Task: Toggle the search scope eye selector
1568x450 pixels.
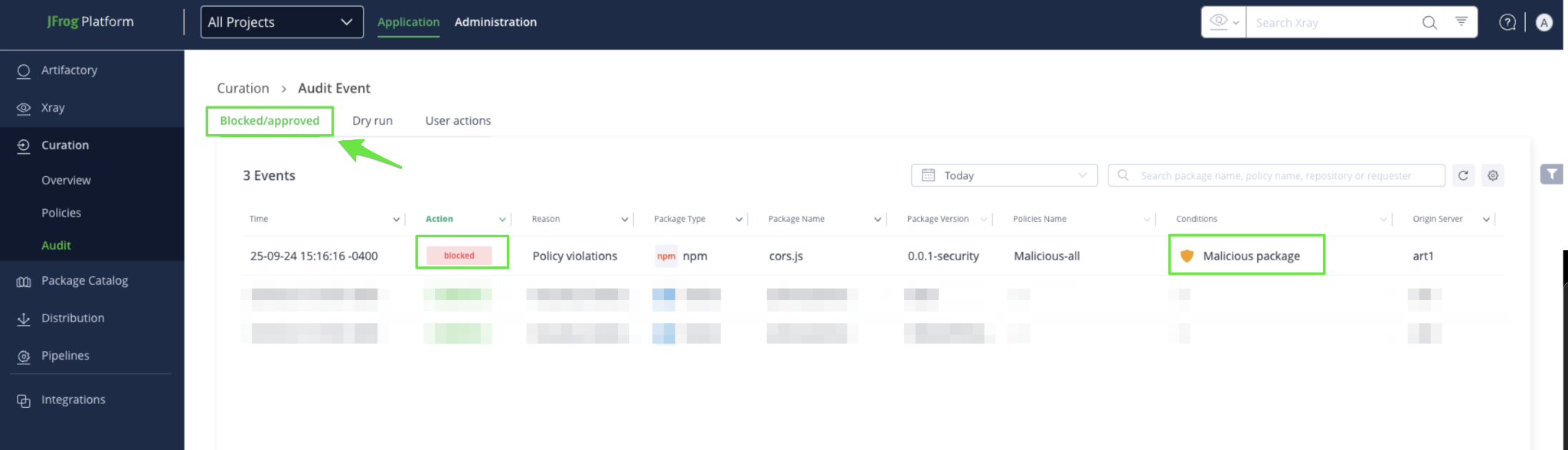Action: click(1223, 22)
